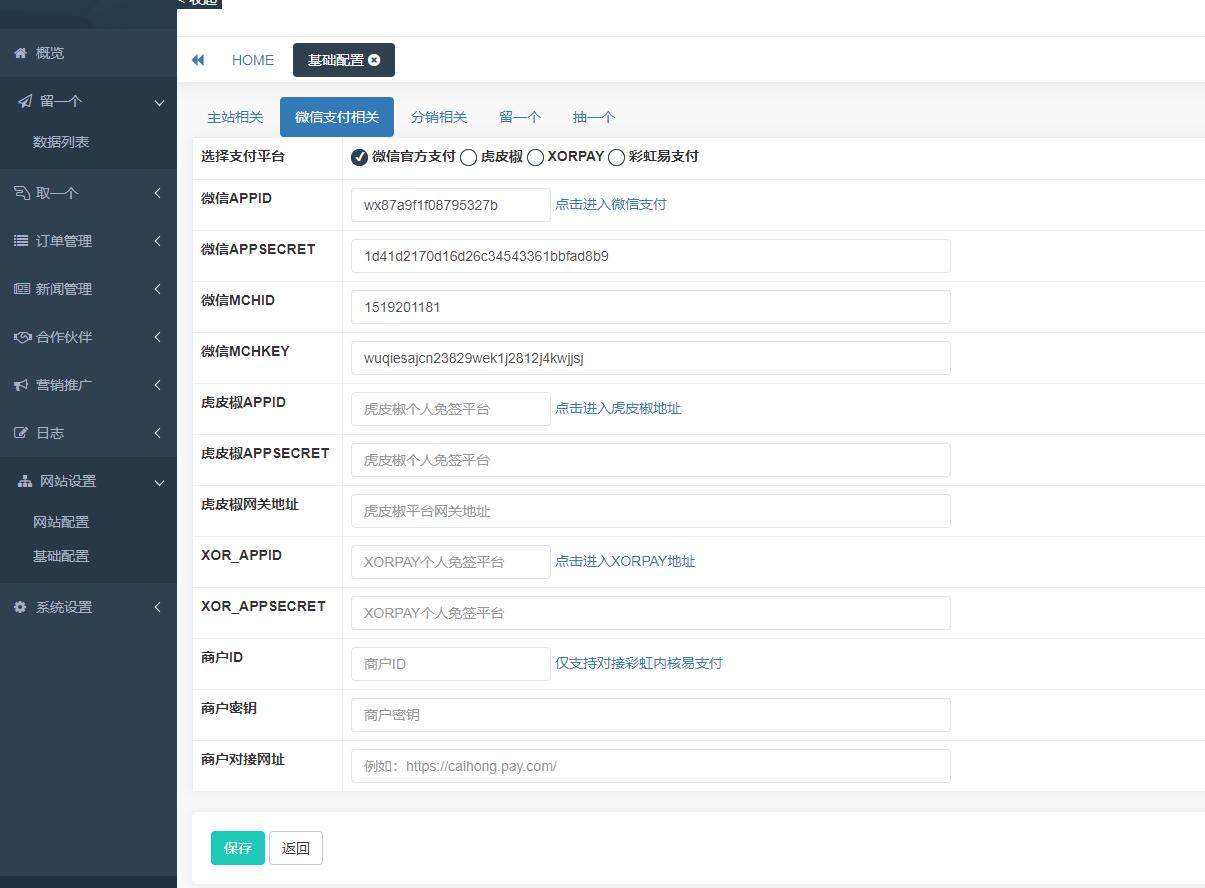Viewport: 1205px width, 888px height.
Task: Choose the 彩虹易支付 radio option
Action: tap(616, 157)
